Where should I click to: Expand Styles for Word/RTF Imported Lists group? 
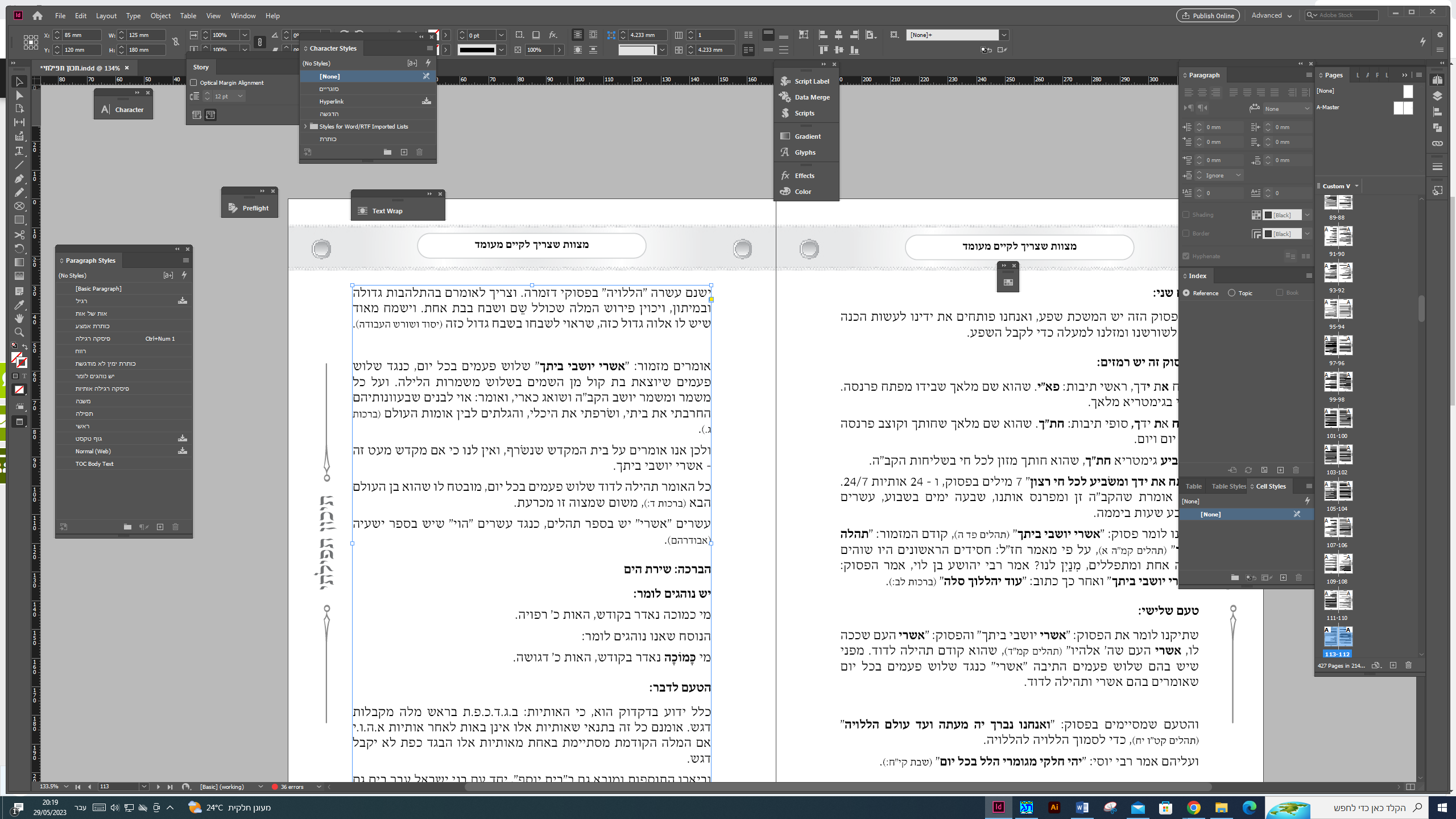[x=306, y=126]
